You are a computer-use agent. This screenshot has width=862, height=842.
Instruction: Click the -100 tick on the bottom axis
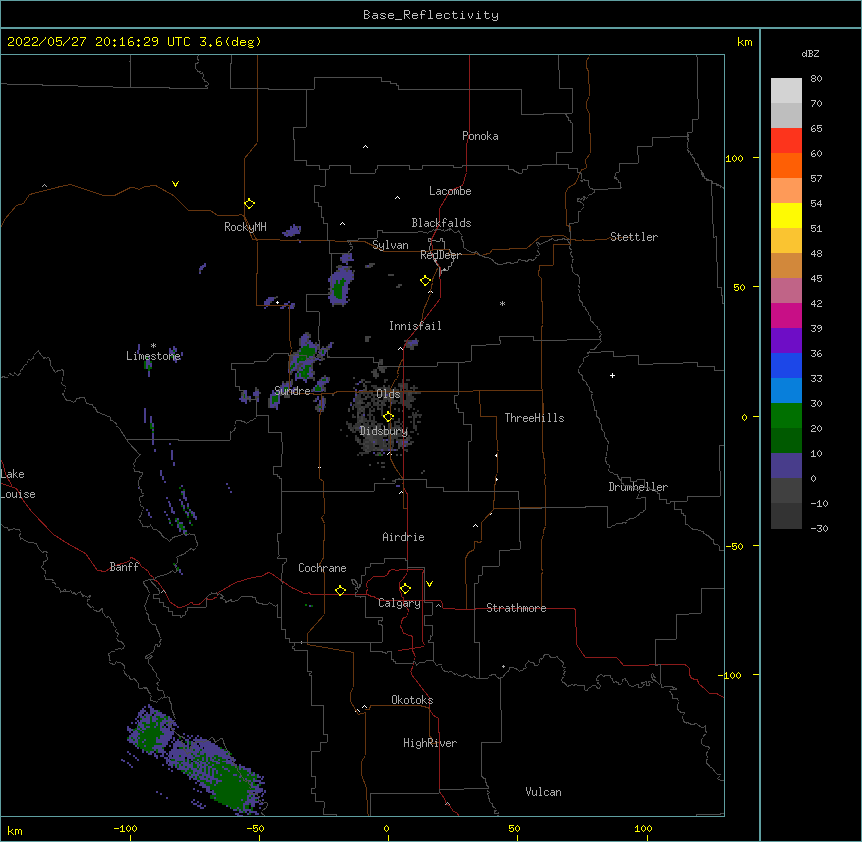point(125,828)
